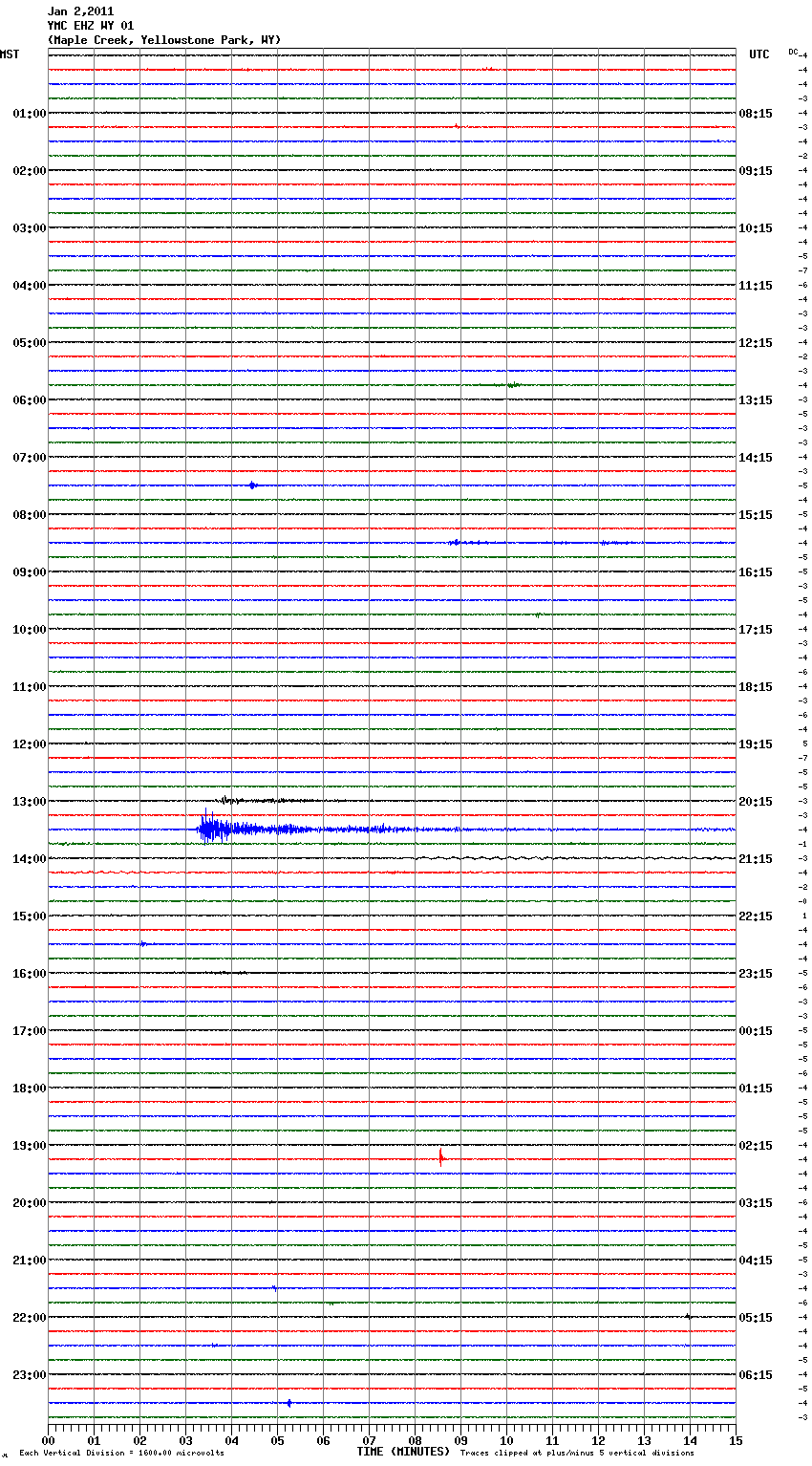Select the Jan 2,2011 date text
This screenshot has width=812, height=1466.
tap(80, 11)
